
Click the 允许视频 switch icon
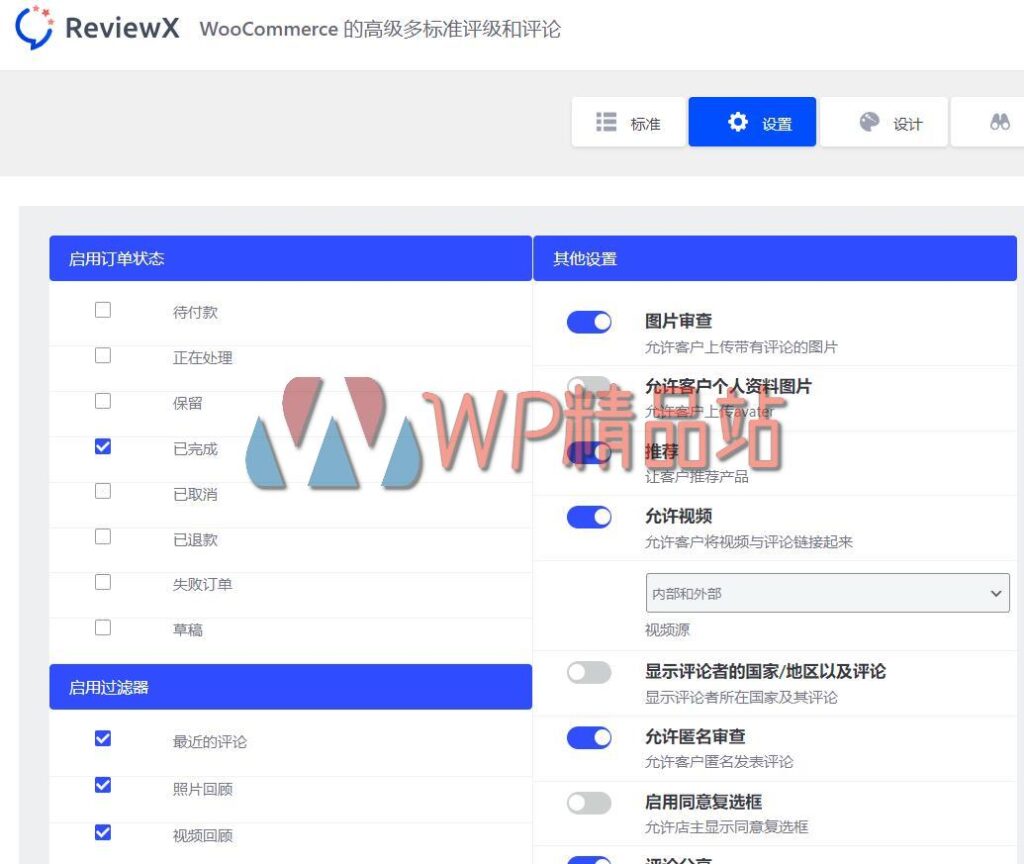(x=588, y=516)
